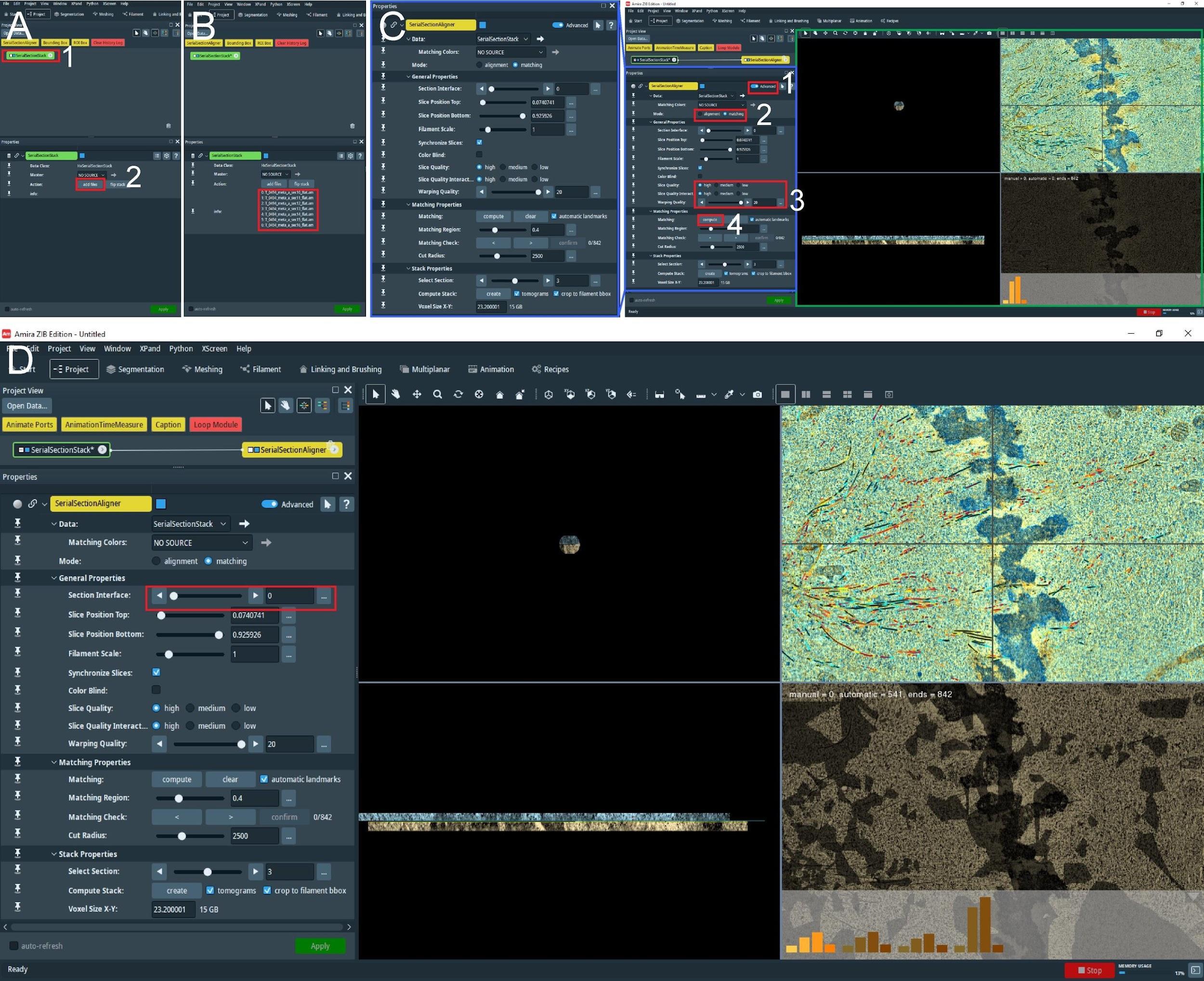This screenshot has height=981, width=1204.
Task: Switch to YZ plane view in panel D
Action: [611, 394]
